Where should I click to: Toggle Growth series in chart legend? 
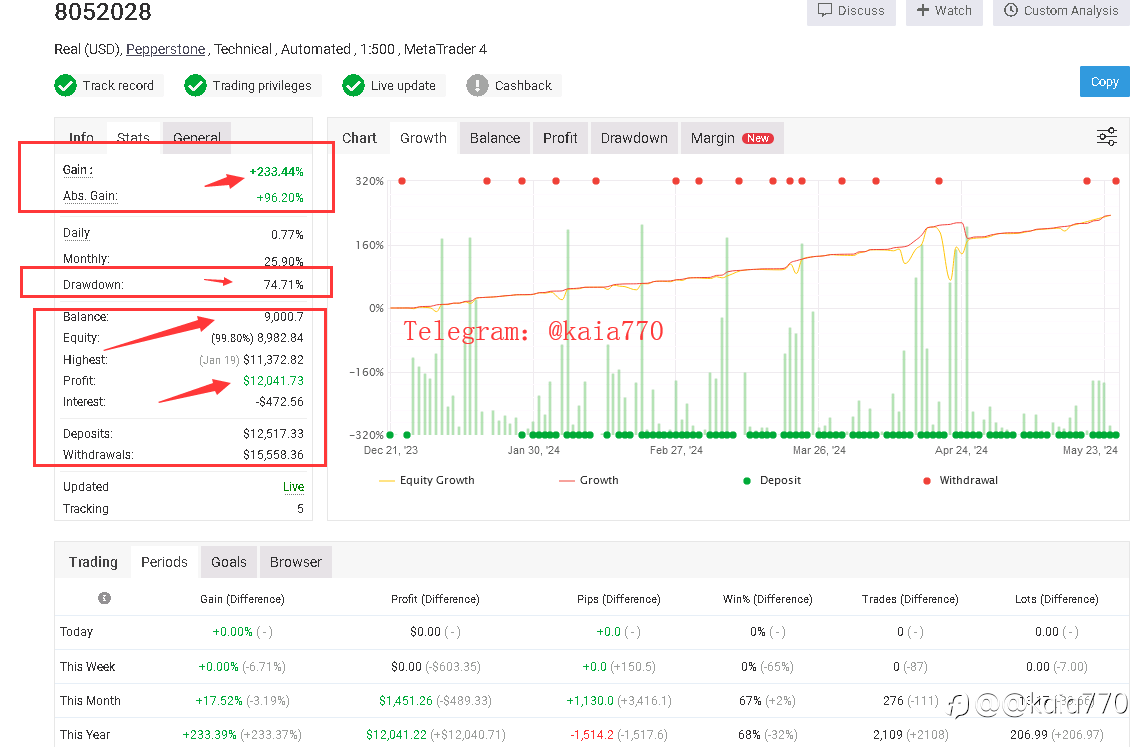coord(589,480)
